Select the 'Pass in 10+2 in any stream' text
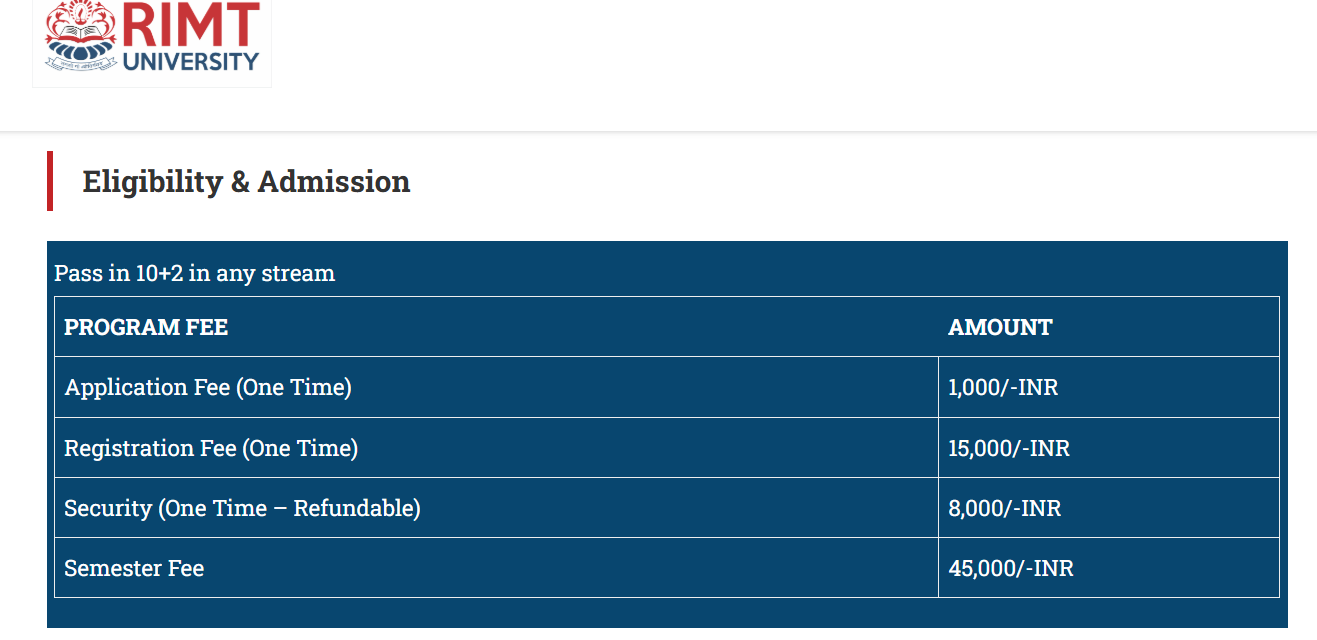This screenshot has width=1317, height=640. click(x=195, y=273)
